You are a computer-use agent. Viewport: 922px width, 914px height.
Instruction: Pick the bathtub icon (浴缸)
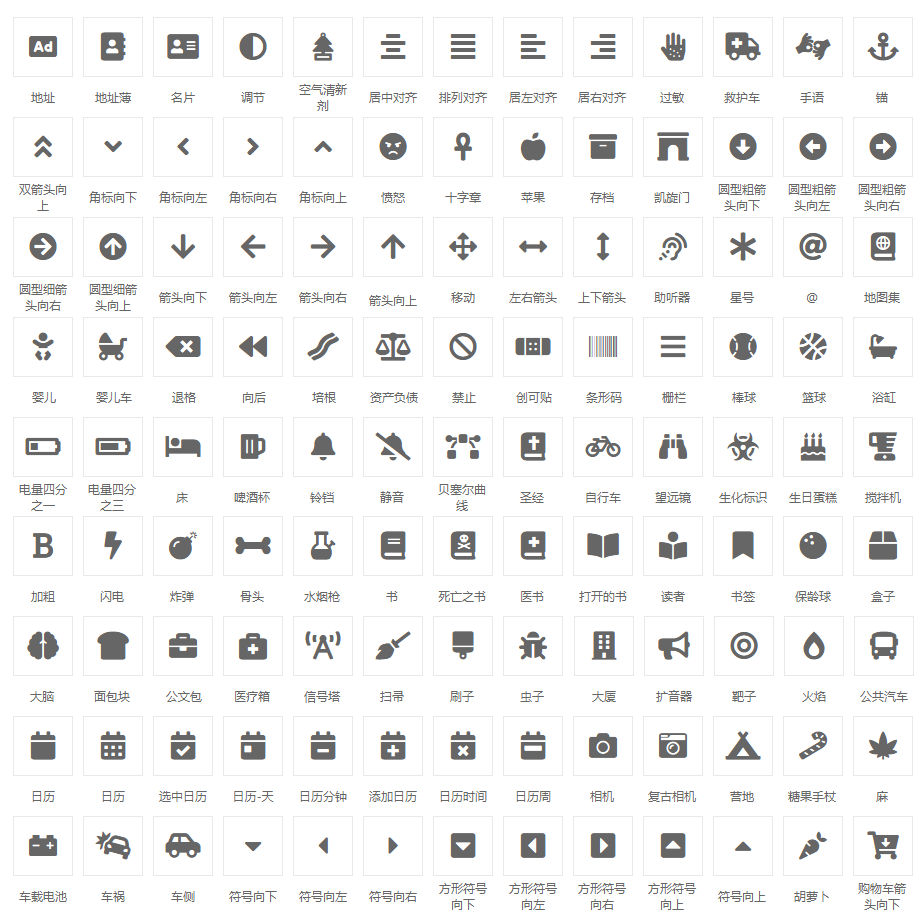(x=883, y=347)
